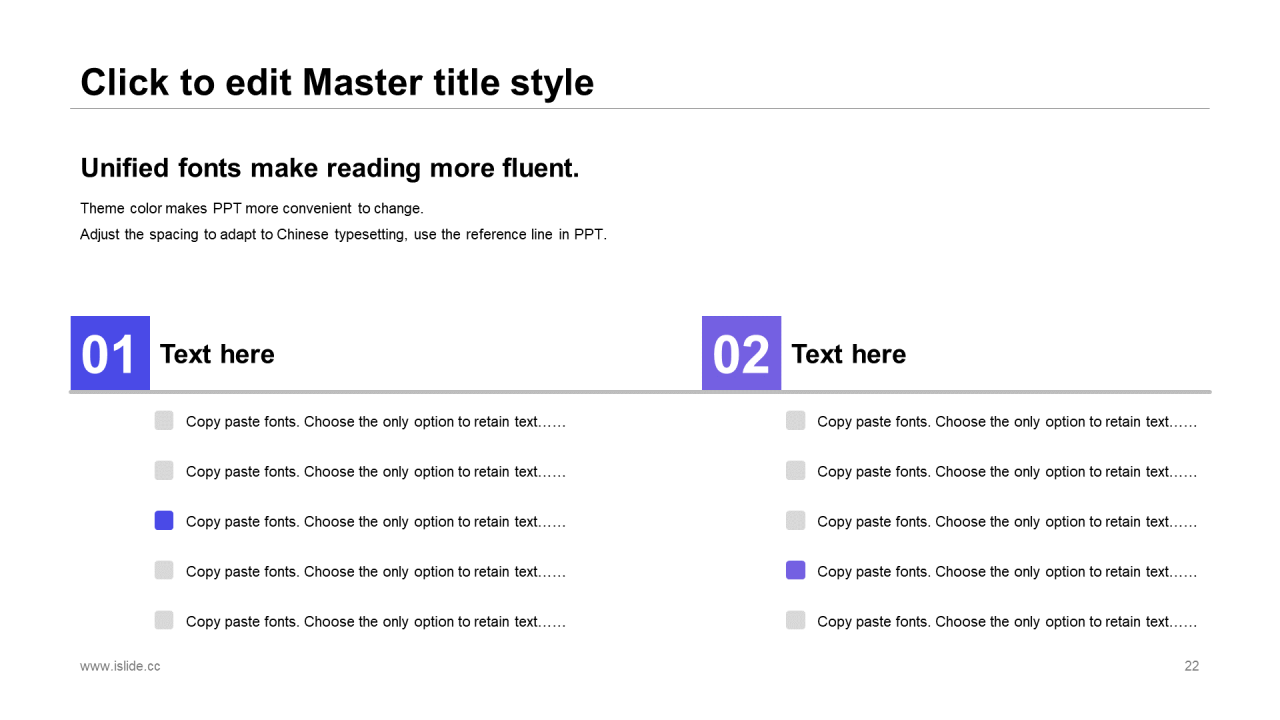Image resolution: width=1280 pixels, height=720 pixels.
Task: Click last gray bullet under section 01
Action: coord(164,620)
